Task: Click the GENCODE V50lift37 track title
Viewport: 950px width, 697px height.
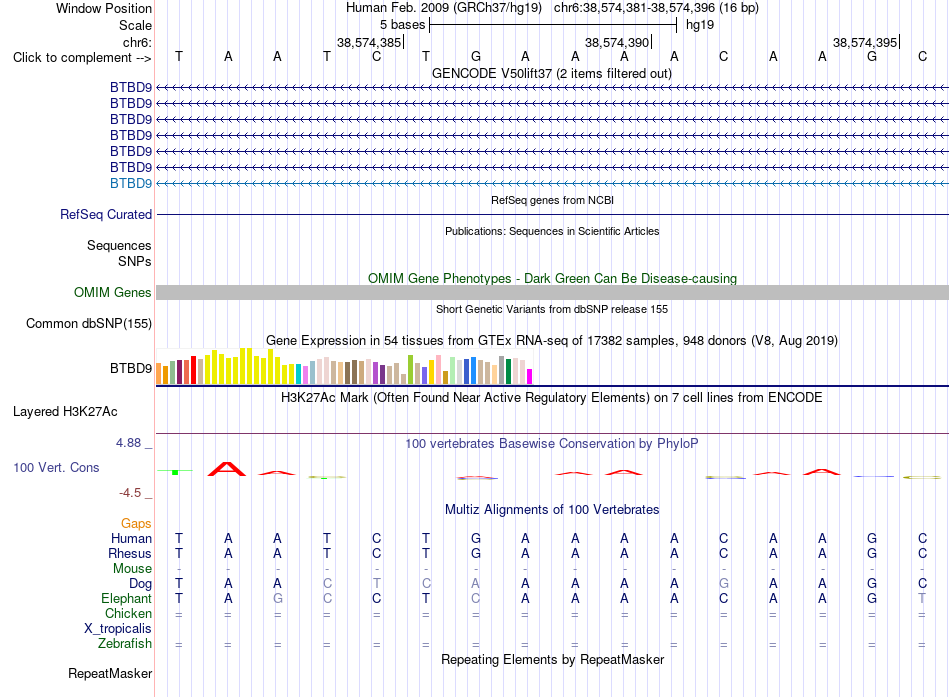Action: tap(552, 74)
